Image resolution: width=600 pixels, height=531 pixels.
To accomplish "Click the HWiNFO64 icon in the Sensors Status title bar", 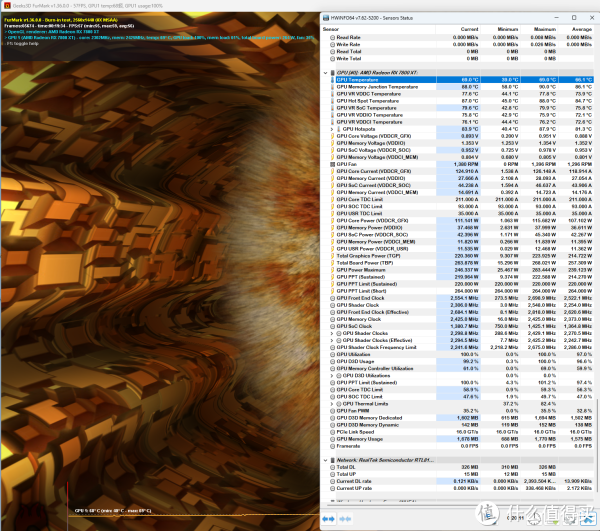I will (x=326, y=18).
